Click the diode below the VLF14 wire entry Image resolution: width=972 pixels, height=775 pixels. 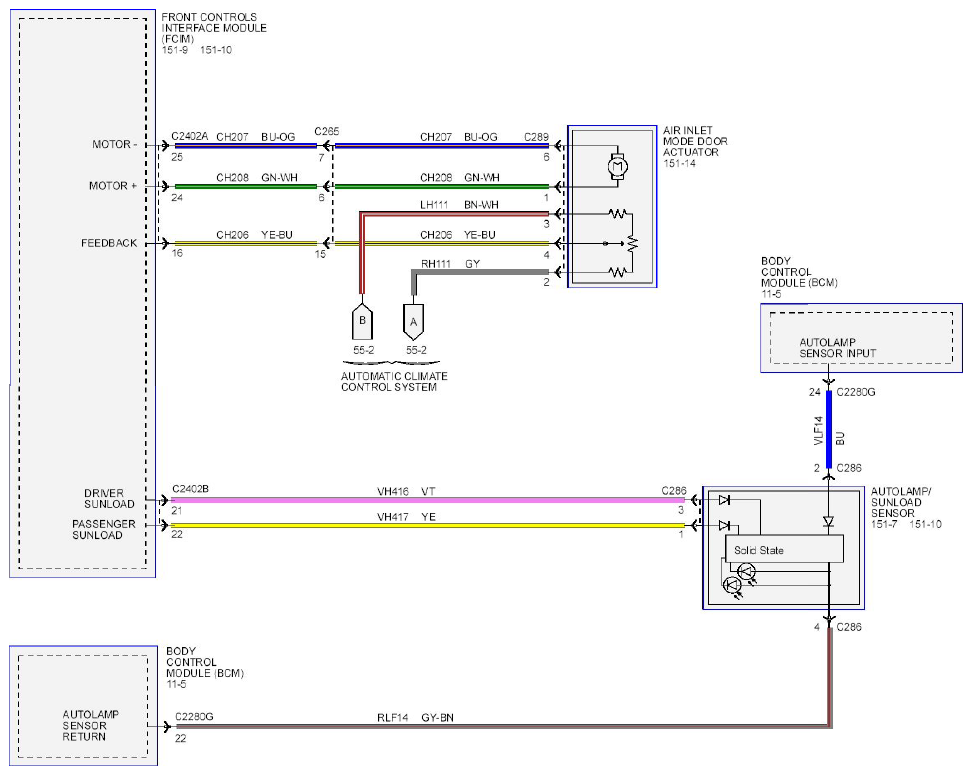[x=828, y=522]
